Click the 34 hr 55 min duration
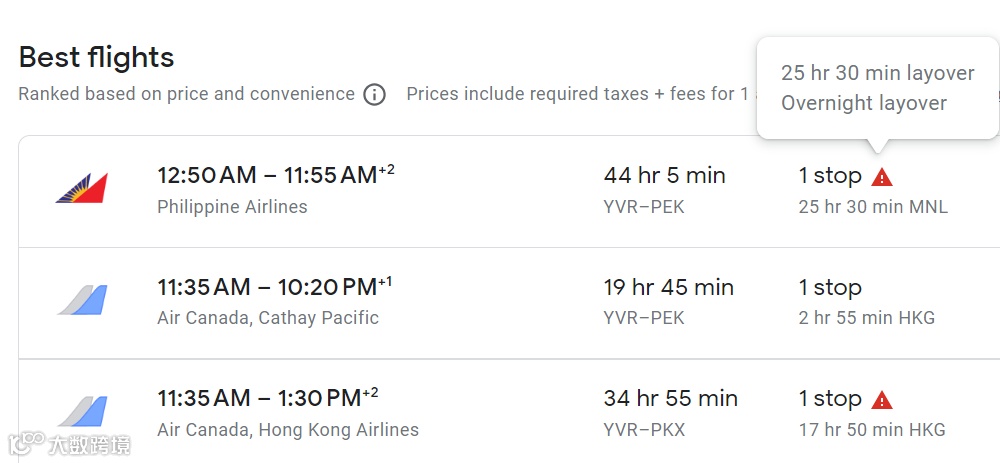The image size is (1000, 463). click(670, 399)
